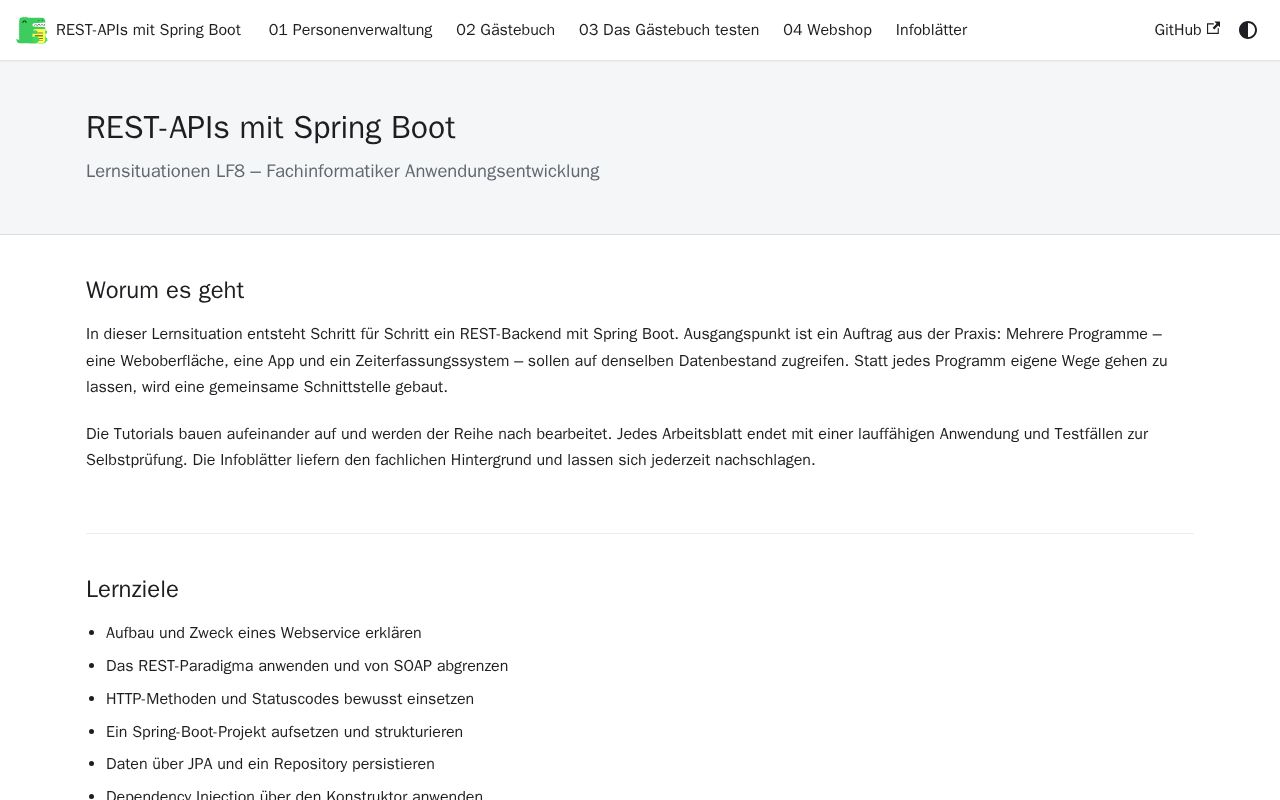Viewport: 1280px width, 800px height.
Task: Click the subtitle Lernsituationen LF8 text
Action: click(x=343, y=171)
